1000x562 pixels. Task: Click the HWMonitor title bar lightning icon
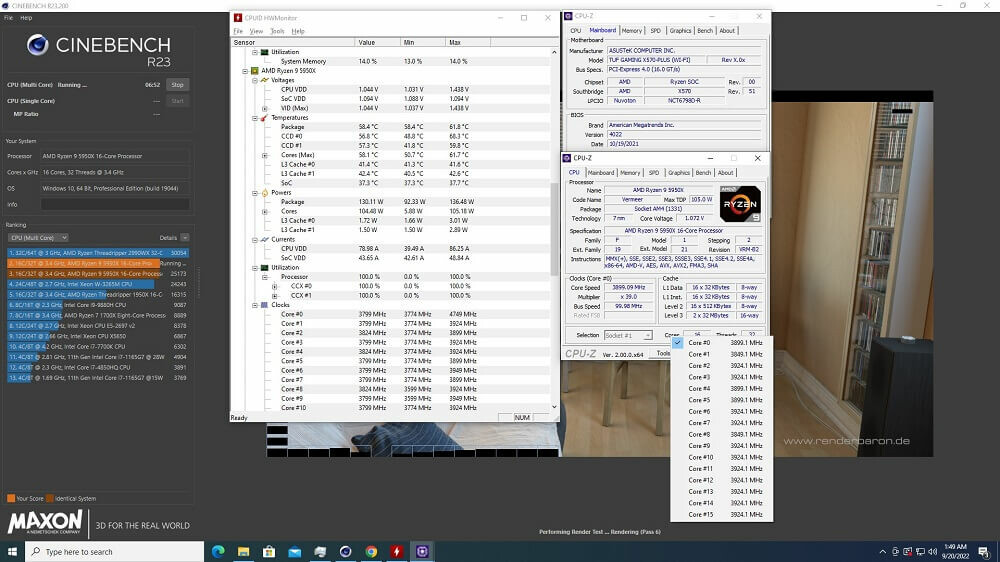click(x=238, y=18)
